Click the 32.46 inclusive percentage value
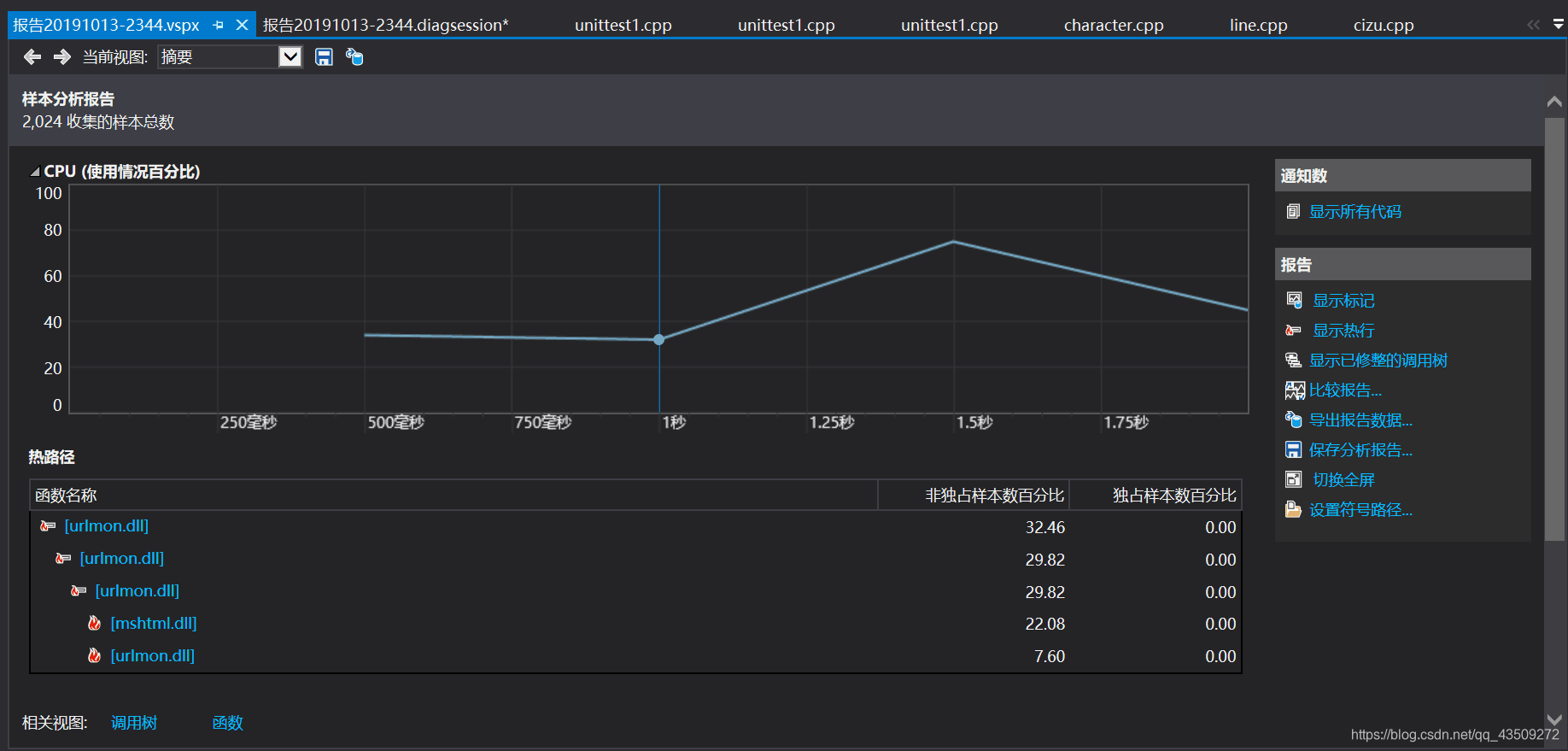Image resolution: width=1568 pixels, height=751 pixels. click(x=1045, y=527)
